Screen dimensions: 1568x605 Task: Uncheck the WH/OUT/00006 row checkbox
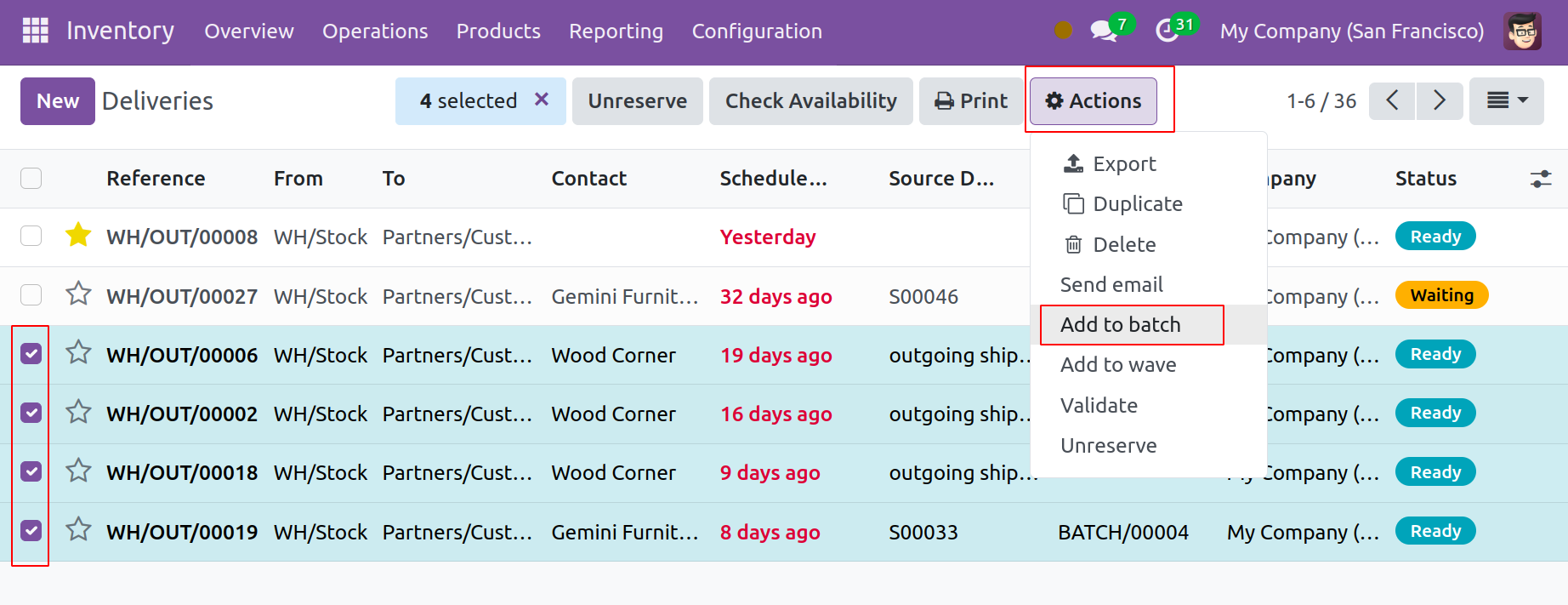tap(31, 354)
